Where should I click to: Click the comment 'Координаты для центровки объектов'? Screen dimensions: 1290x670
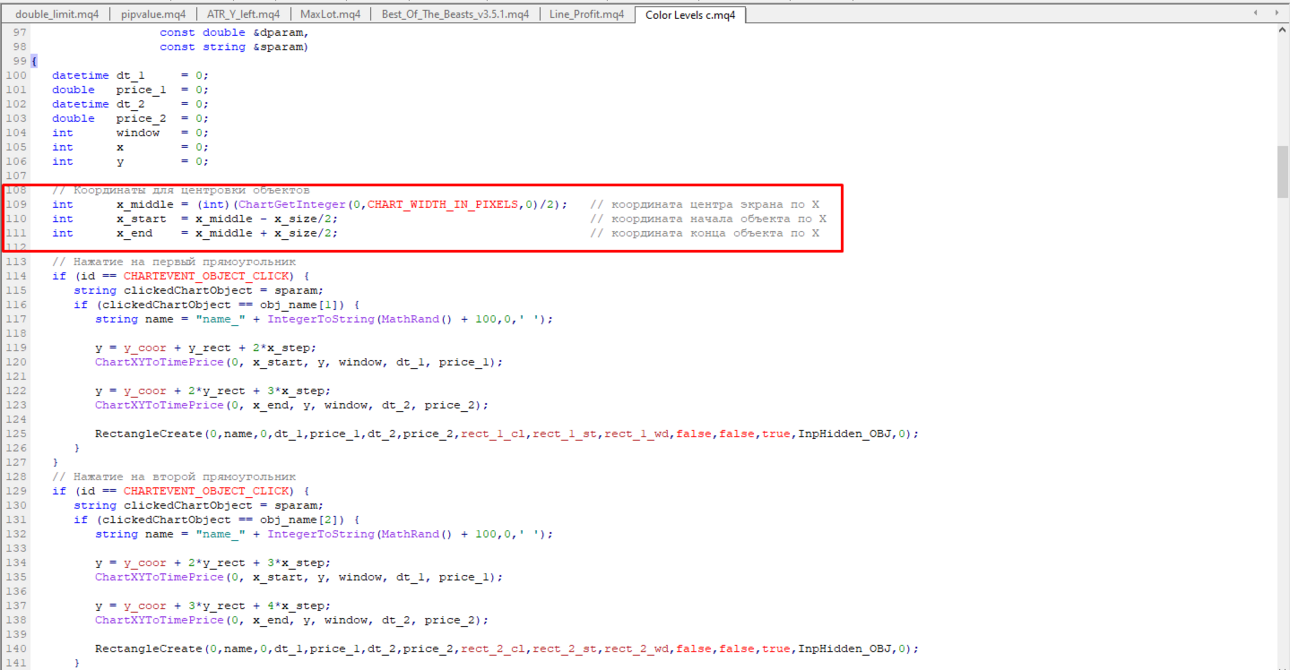(x=181, y=190)
